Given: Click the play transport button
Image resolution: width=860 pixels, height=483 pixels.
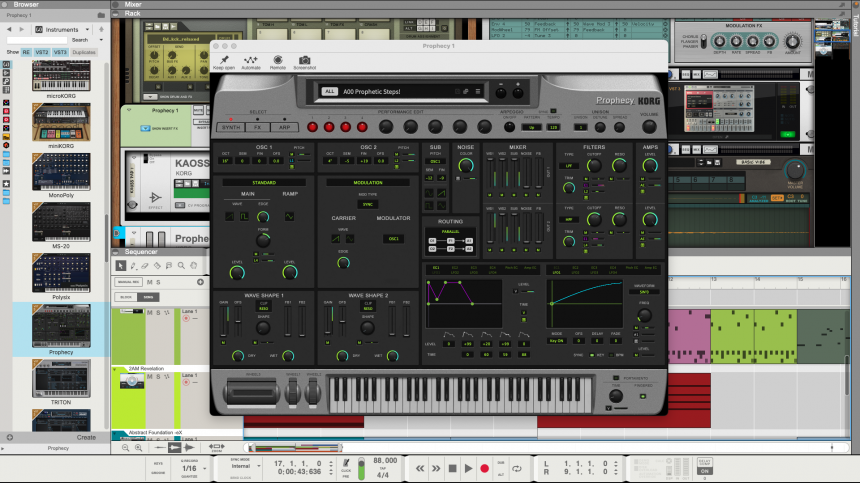Looking at the screenshot, I should (x=468, y=469).
